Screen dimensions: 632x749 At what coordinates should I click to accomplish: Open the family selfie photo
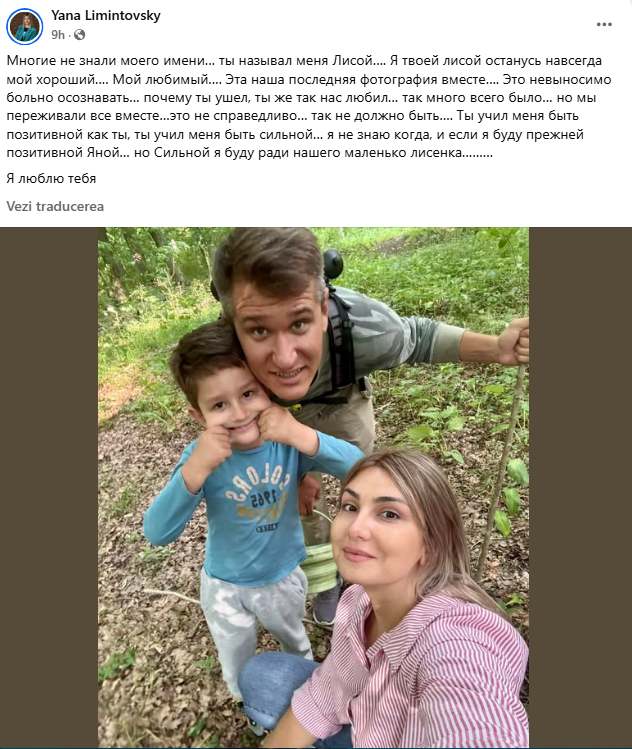[313, 487]
